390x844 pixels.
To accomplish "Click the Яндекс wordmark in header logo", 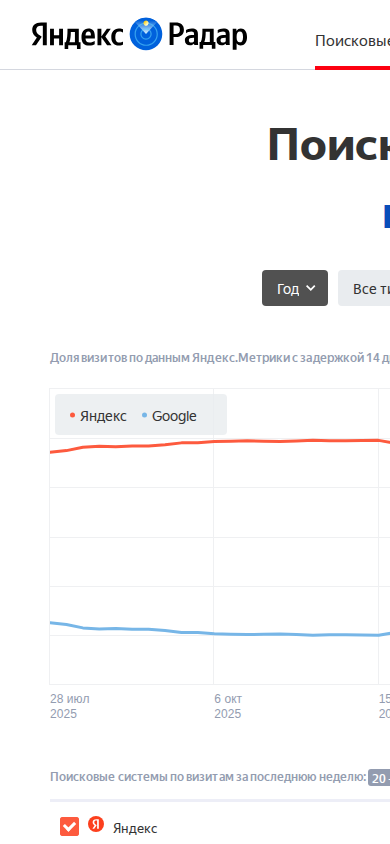I will click(x=78, y=36).
